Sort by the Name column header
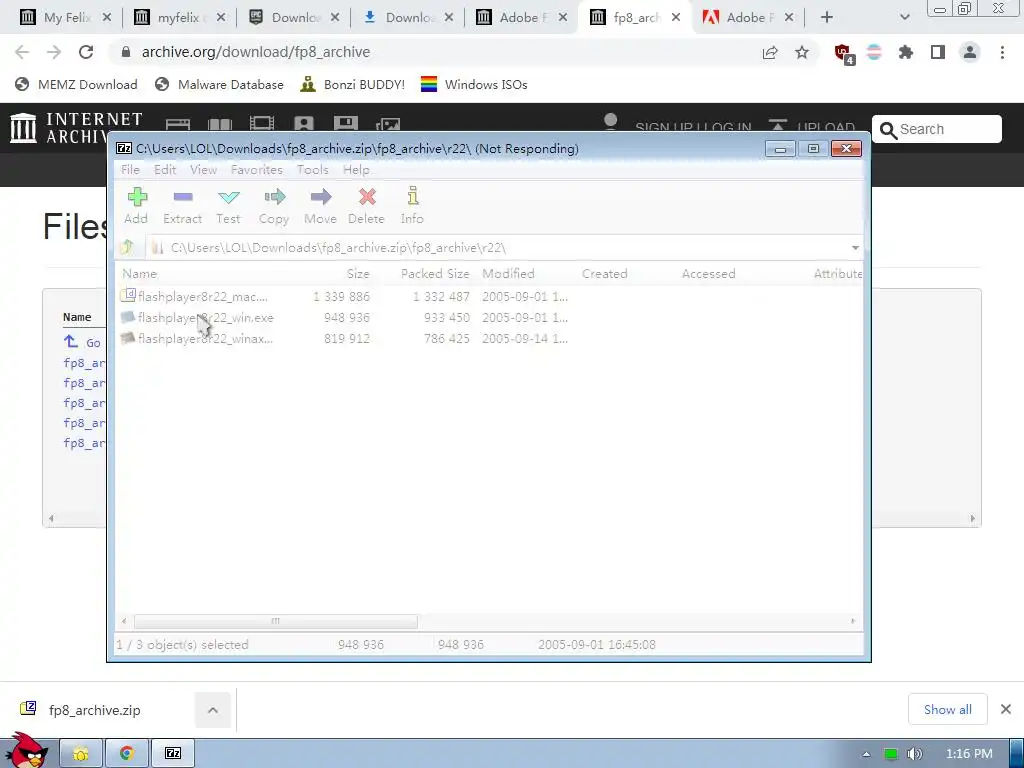The image size is (1024, 768). coord(139,274)
